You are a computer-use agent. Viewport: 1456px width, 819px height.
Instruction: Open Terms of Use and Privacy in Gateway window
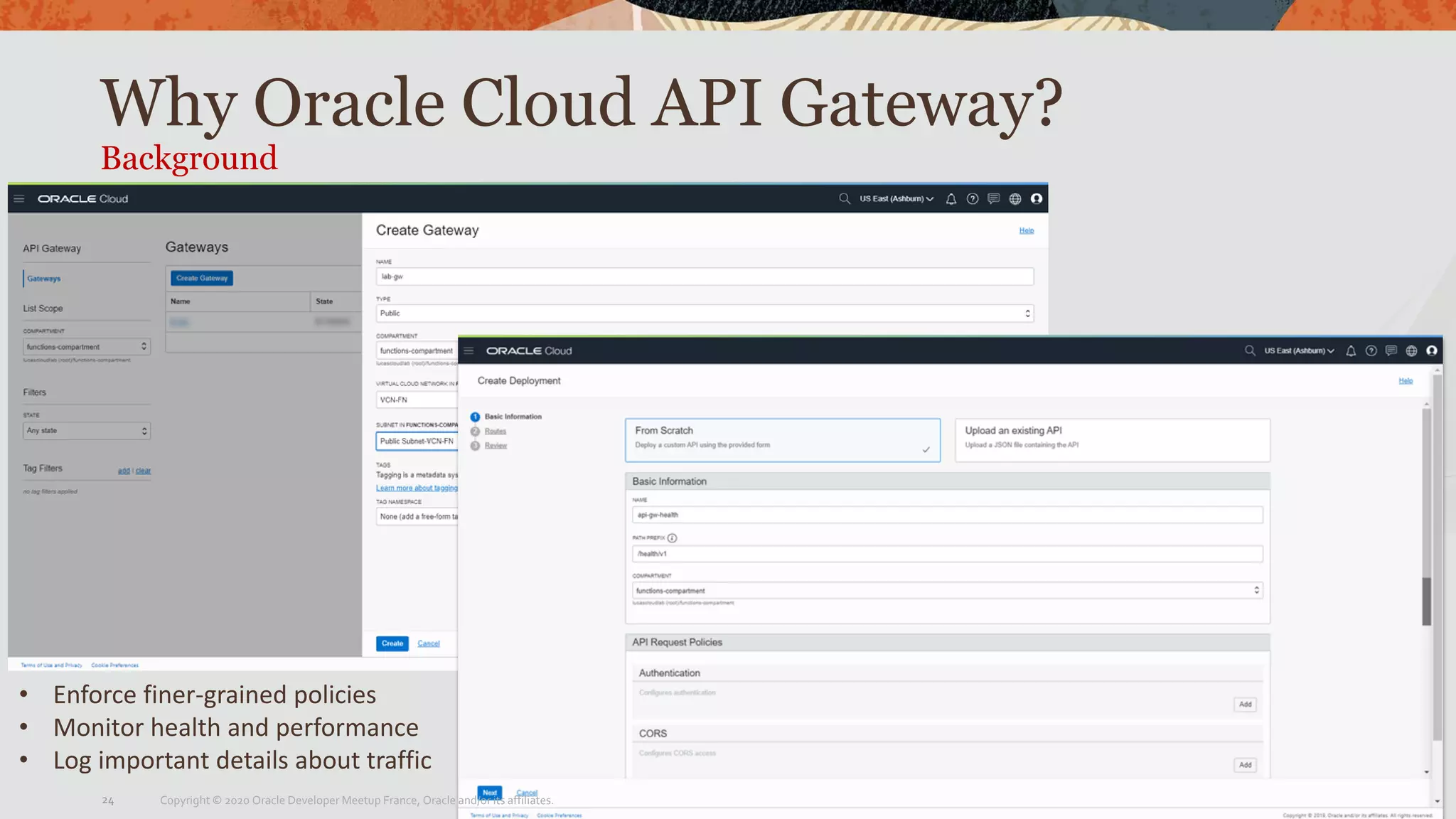pos(51,665)
